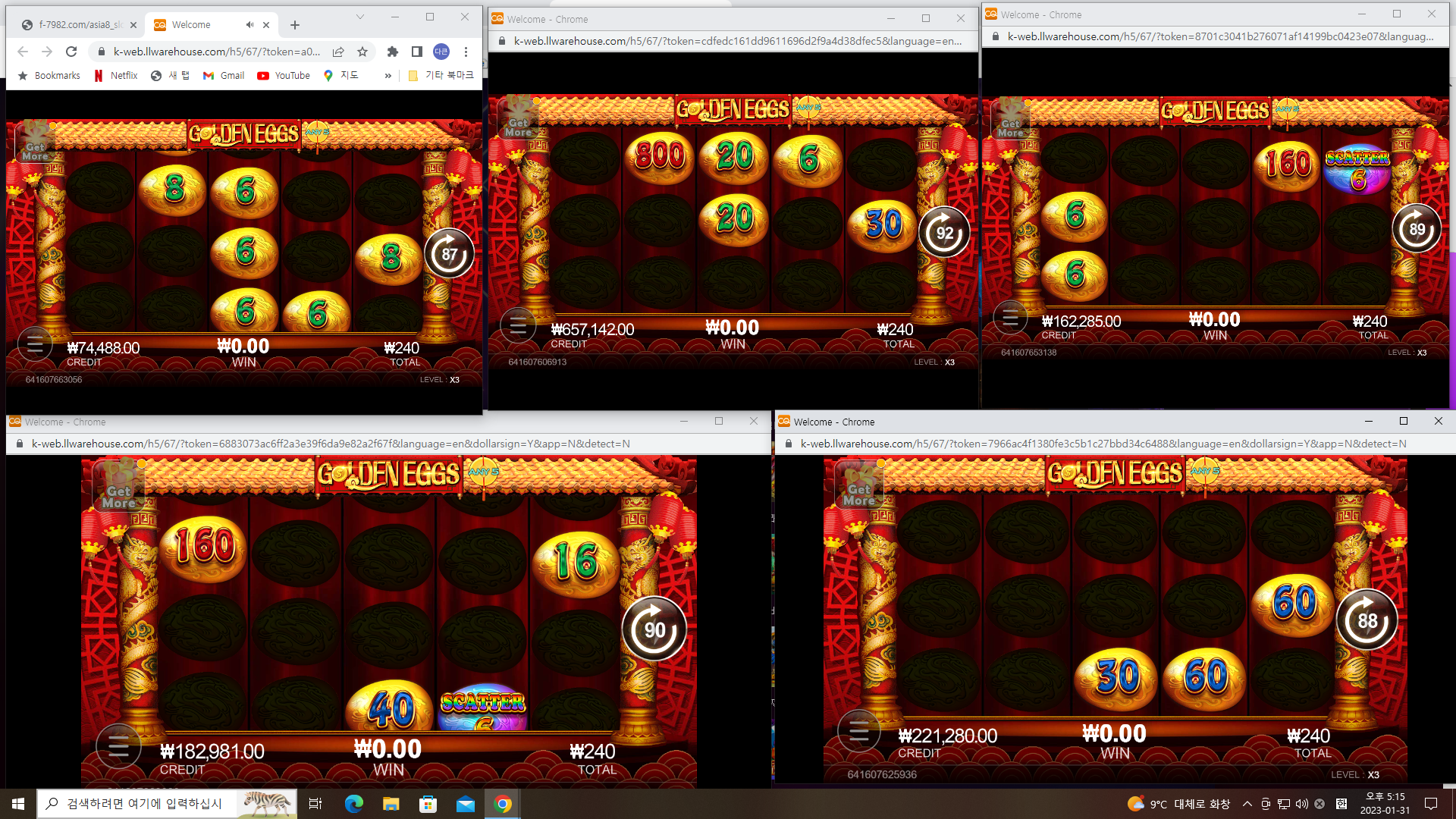Open File Explorer from the taskbar
The image size is (1456, 819).
391,804
